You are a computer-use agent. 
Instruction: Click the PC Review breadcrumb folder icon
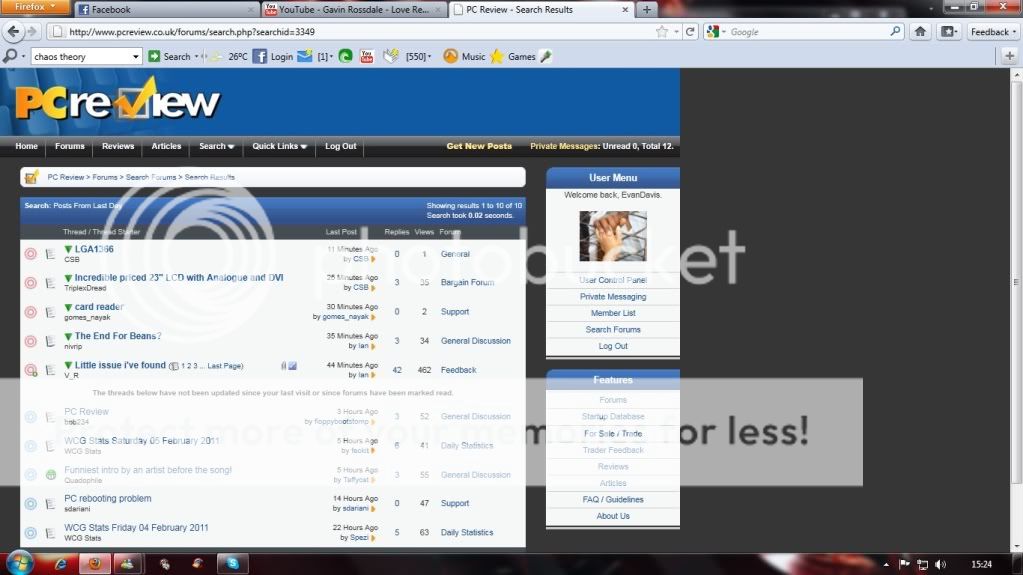(31, 177)
